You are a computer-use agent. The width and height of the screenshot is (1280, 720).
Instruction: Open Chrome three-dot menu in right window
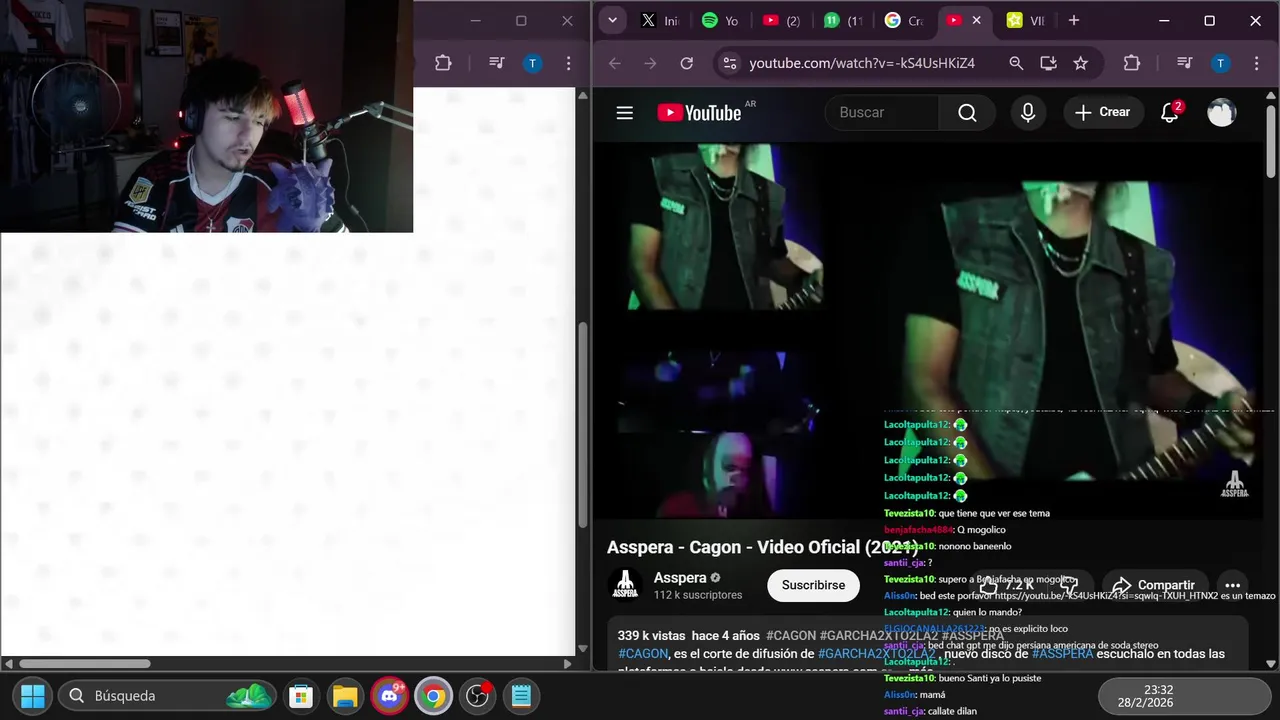pos(1256,63)
